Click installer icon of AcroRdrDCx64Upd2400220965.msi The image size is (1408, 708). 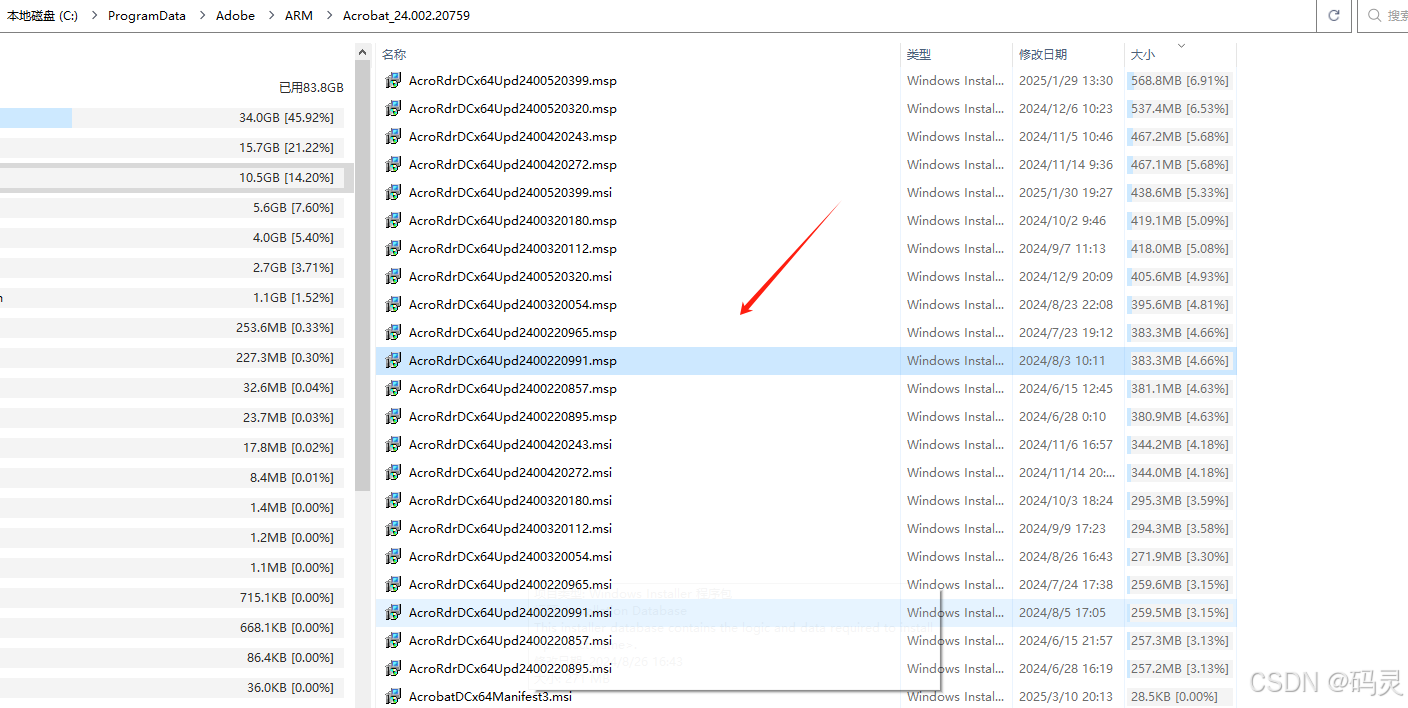pyautogui.click(x=394, y=585)
